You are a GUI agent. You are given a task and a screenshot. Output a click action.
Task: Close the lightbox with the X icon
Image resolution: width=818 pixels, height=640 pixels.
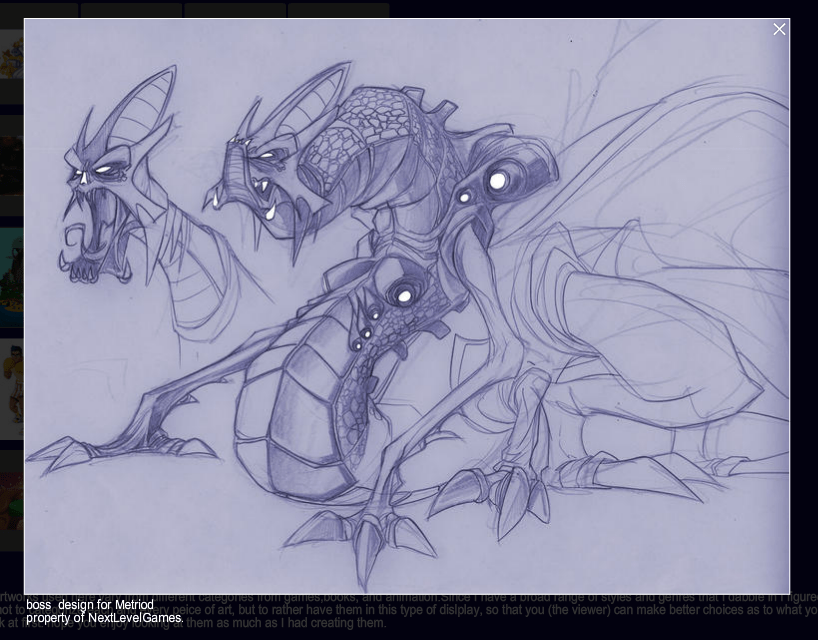coord(779,29)
